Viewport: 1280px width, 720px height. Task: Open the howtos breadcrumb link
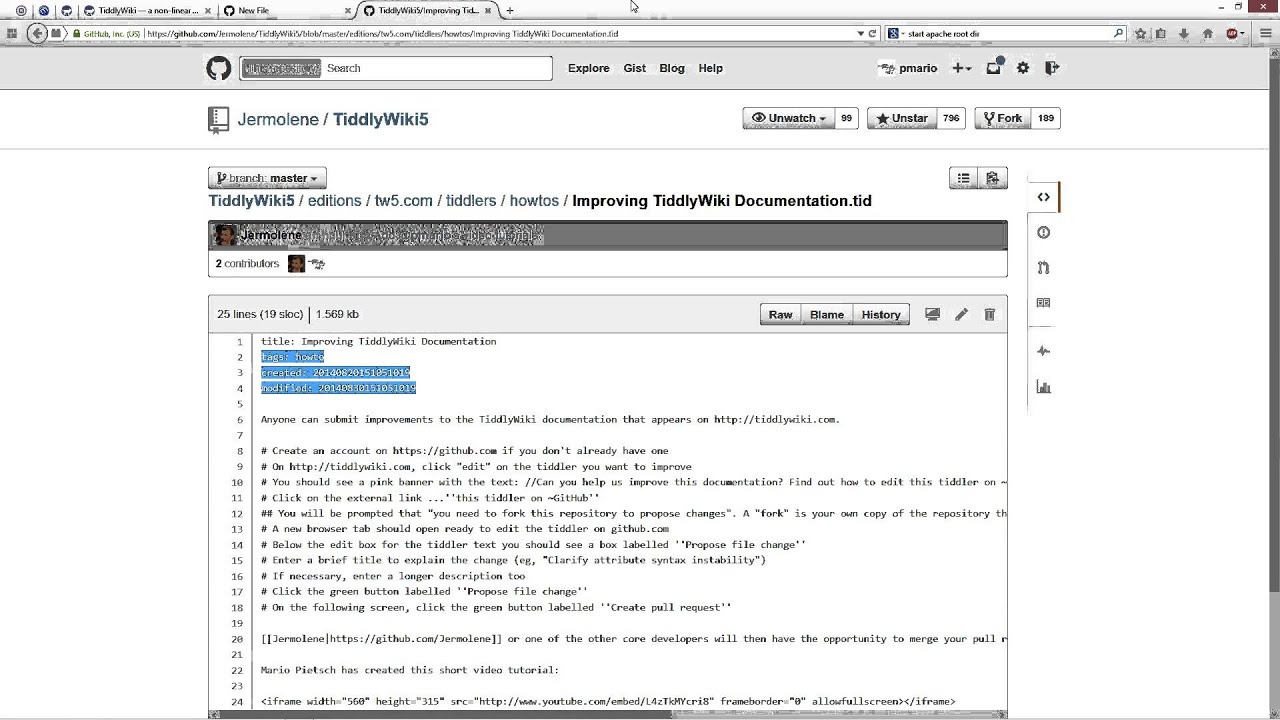coord(534,201)
